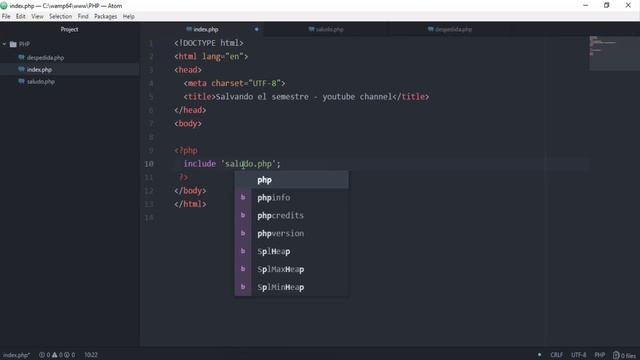Open the Help menu

[x=129, y=16]
